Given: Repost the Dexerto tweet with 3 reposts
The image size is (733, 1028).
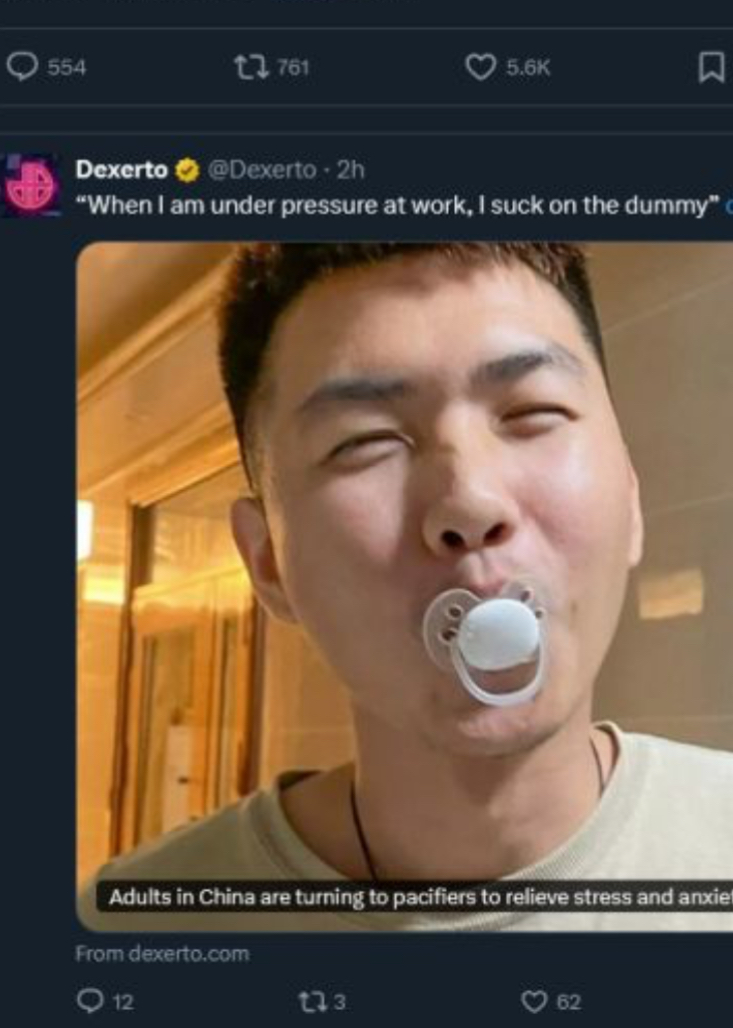Looking at the screenshot, I should point(310,1001).
